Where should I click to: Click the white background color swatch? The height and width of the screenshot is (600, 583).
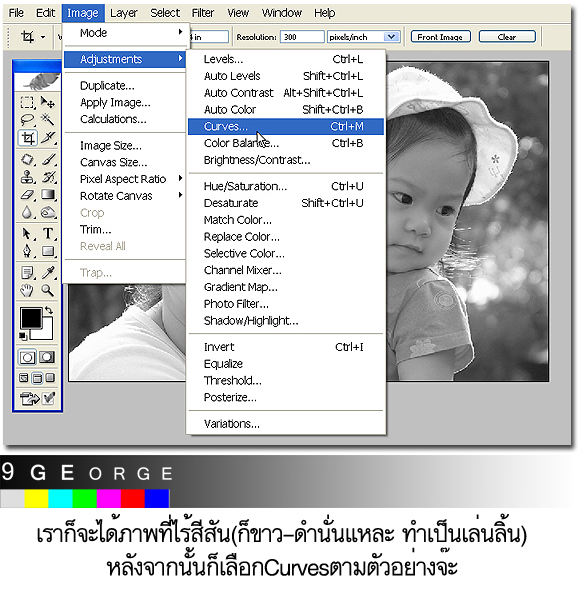47,334
